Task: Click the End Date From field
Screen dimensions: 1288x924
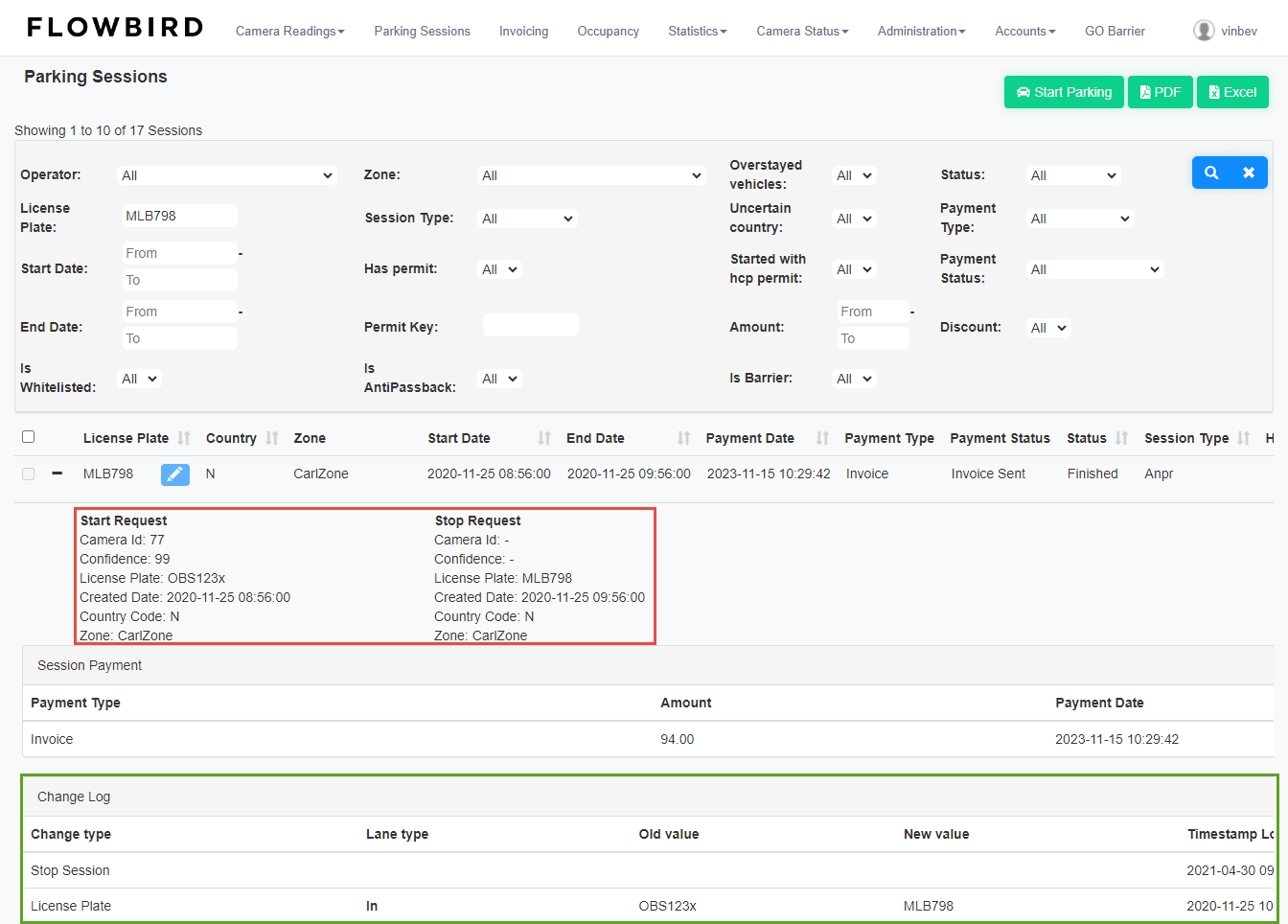Action: coord(179,312)
